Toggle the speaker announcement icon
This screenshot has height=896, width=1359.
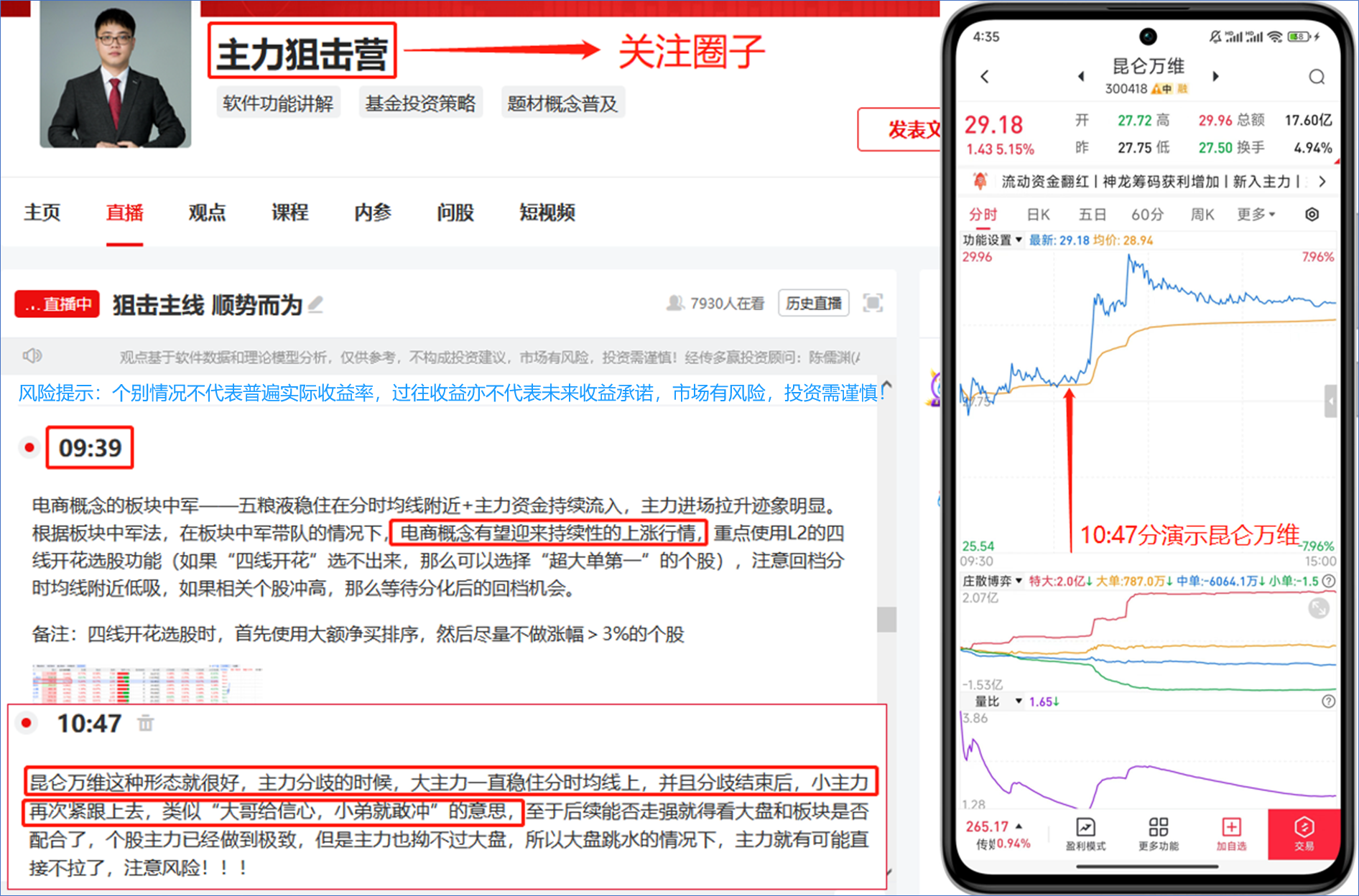(32, 355)
